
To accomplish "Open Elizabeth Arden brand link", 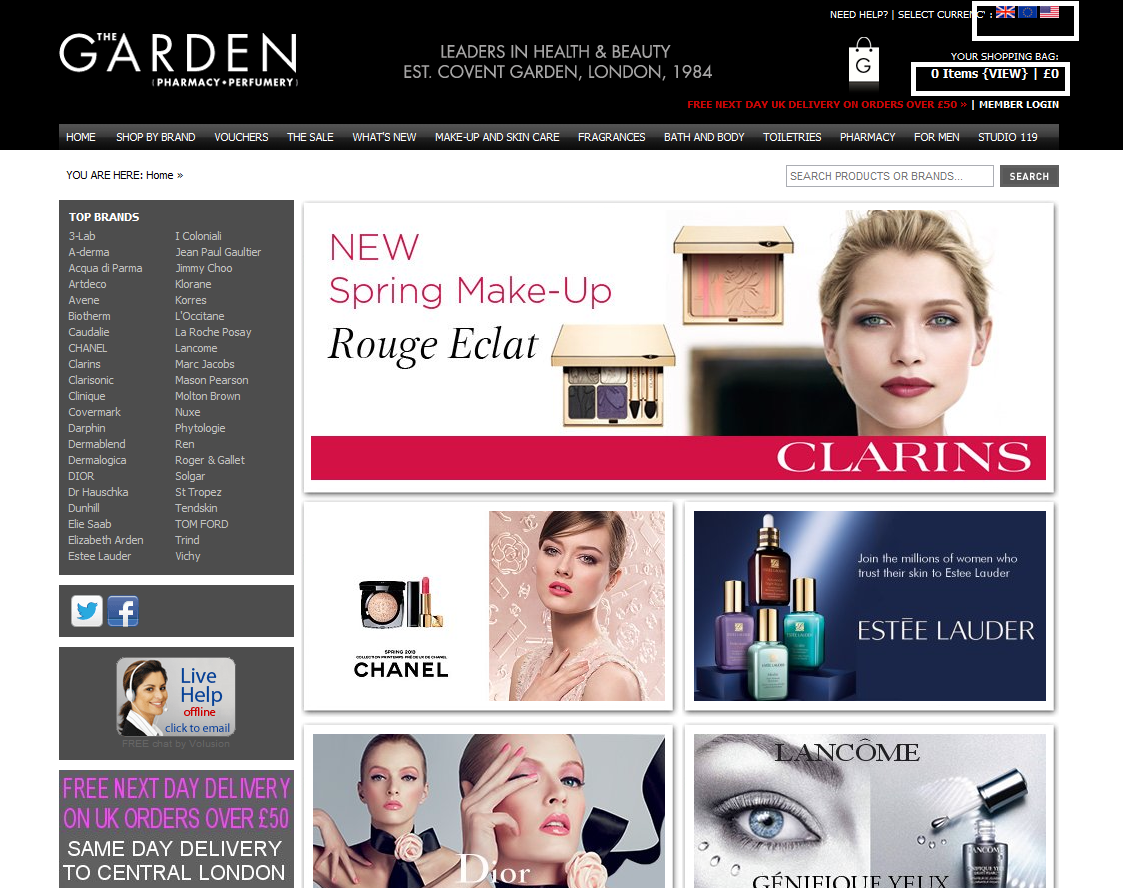I will [106, 540].
